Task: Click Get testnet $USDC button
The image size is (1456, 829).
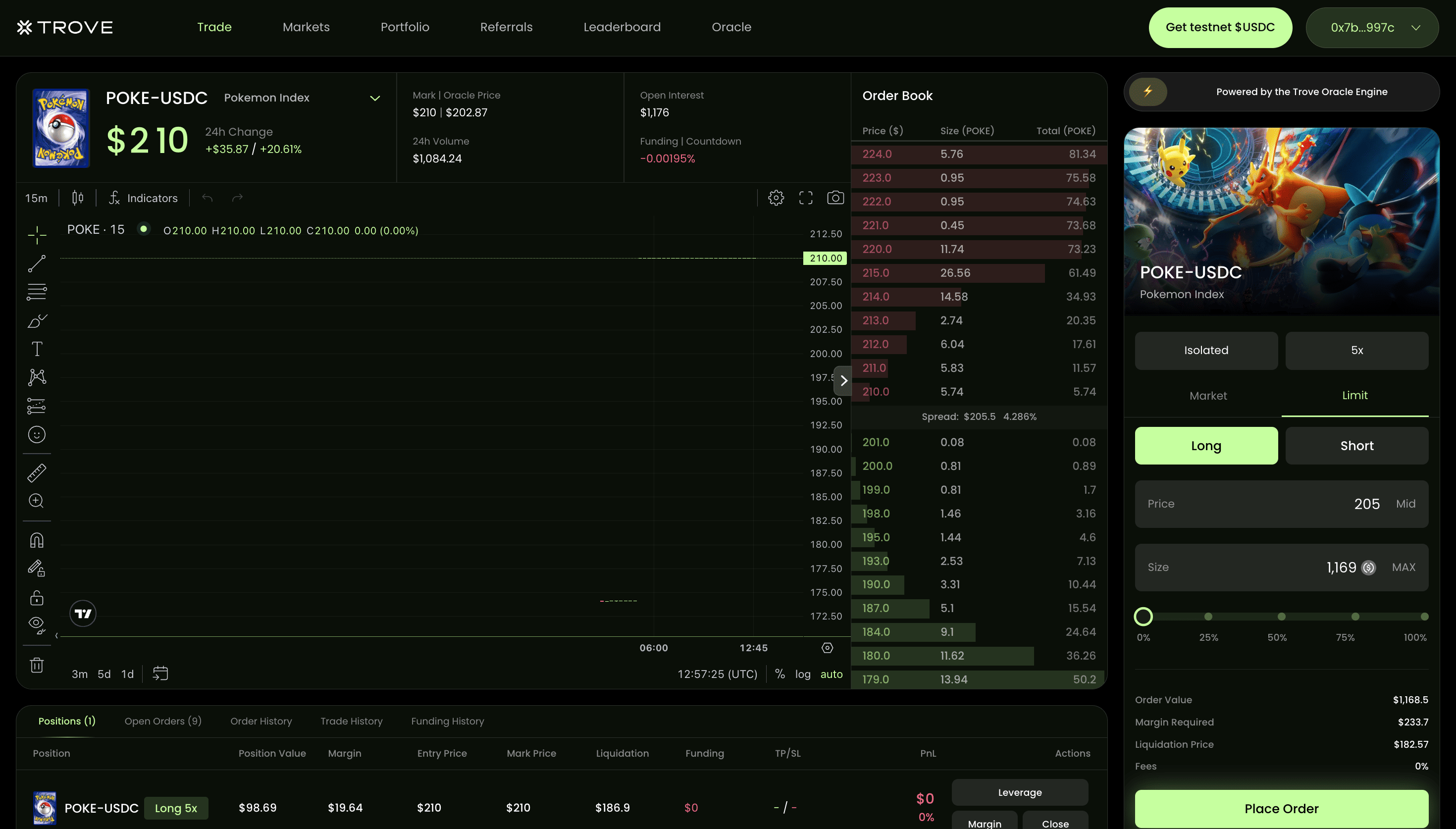Action: click(1220, 27)
